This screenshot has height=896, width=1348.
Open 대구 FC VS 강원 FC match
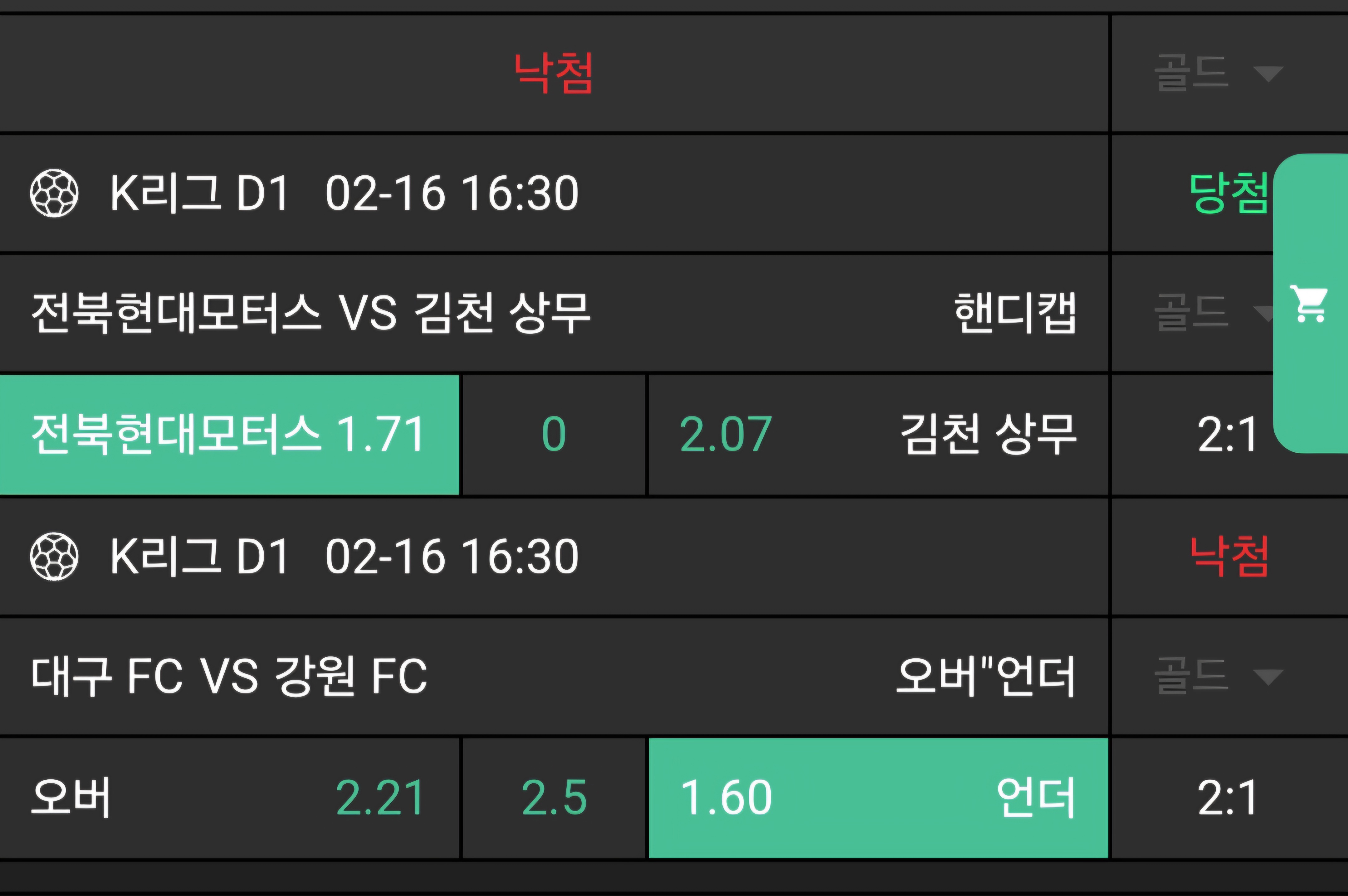(x=229, y=676)
